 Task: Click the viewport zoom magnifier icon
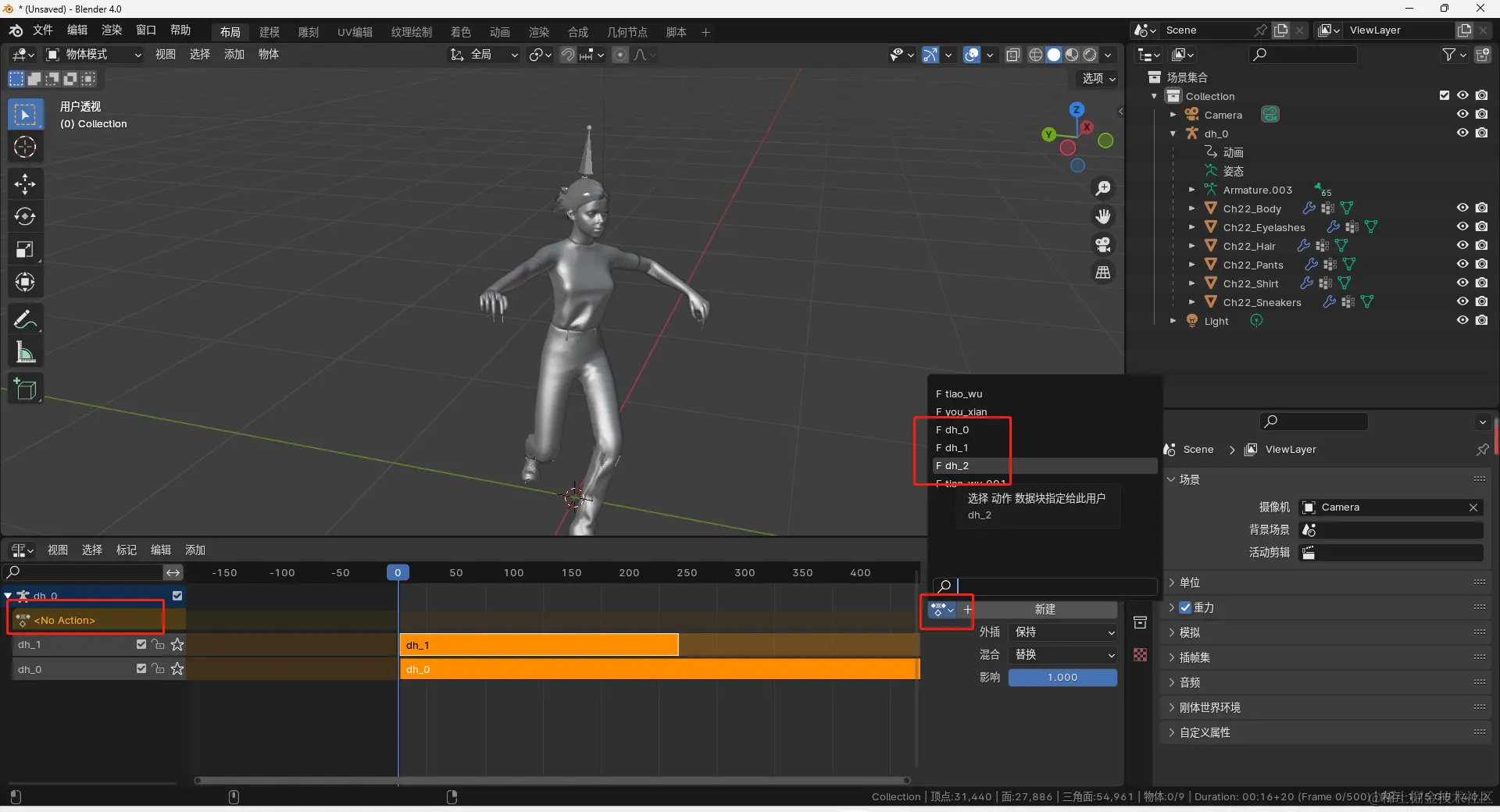(1103, 188)
